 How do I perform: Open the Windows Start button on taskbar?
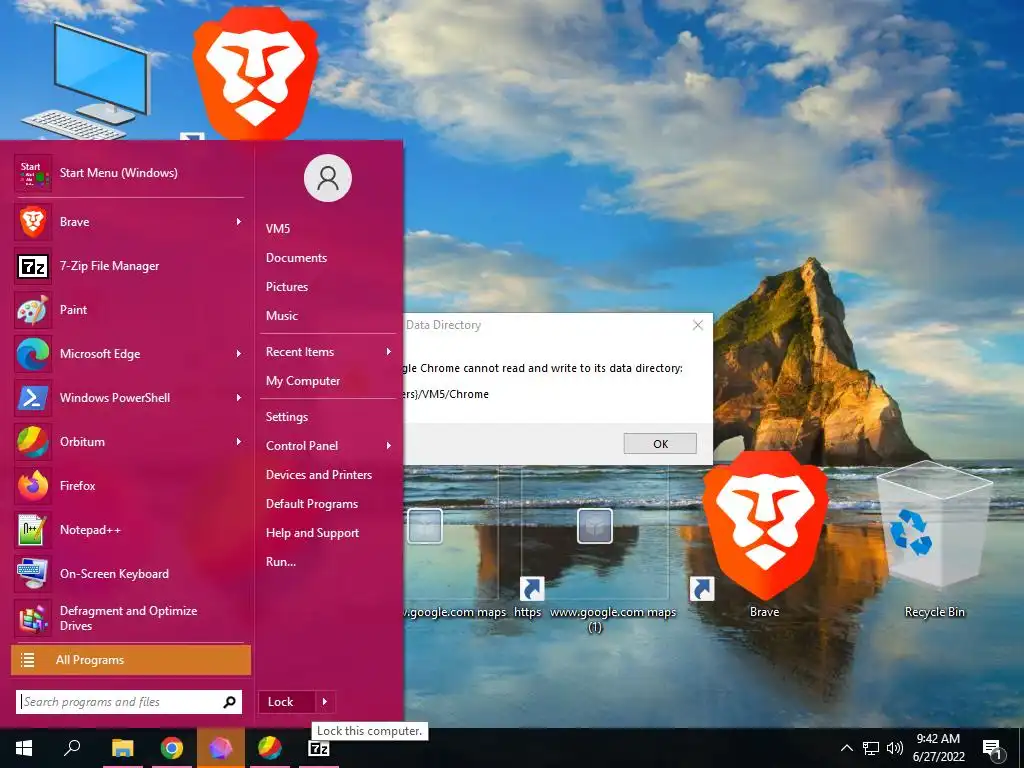tap(24, 748)
